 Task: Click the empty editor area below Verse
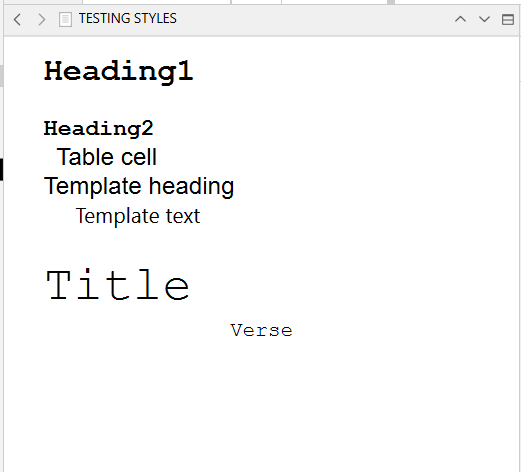tap(261, 407)
